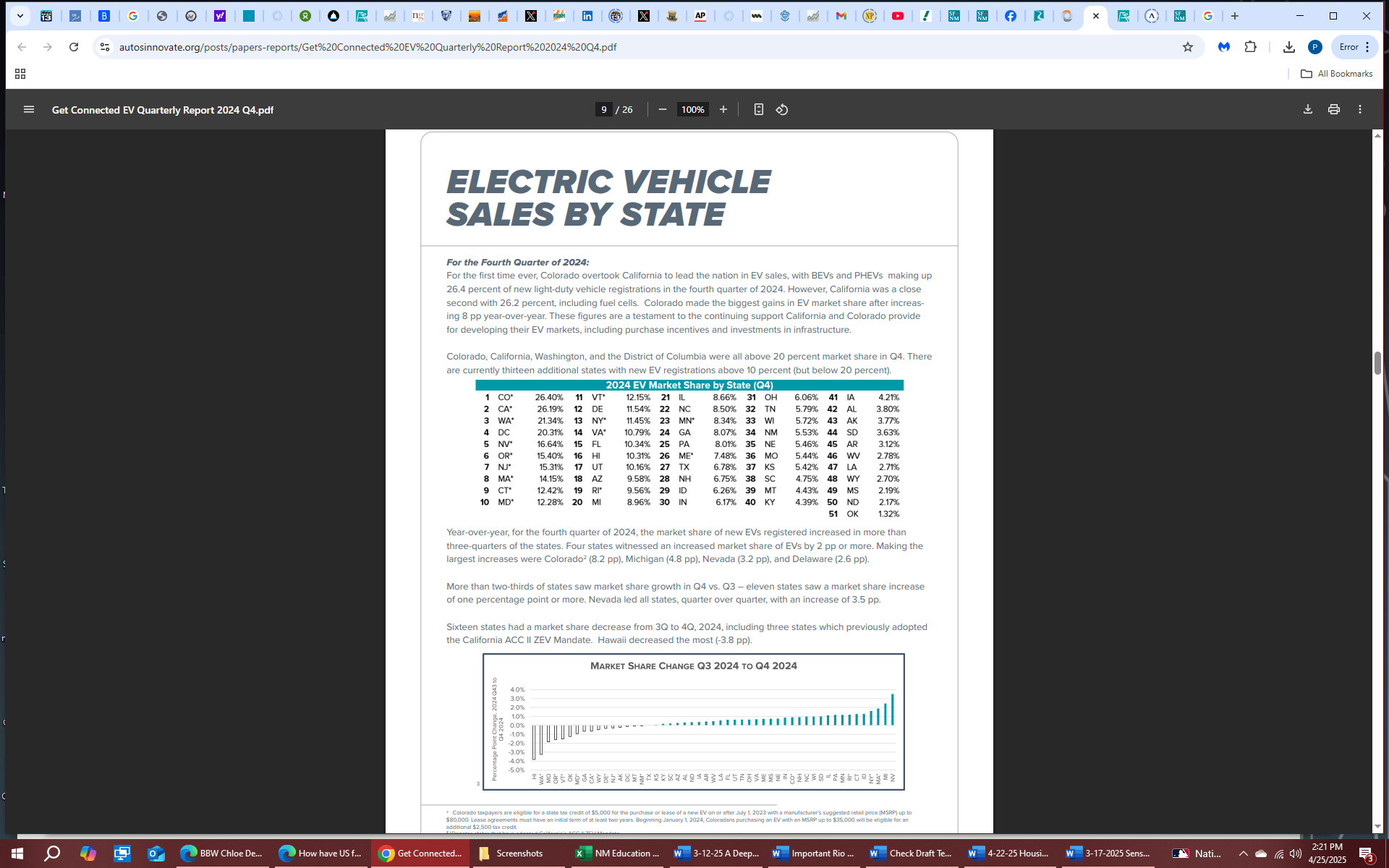Rotate the PDF counterclockwise
The image size is (1389, 868).
pos(782,109)
